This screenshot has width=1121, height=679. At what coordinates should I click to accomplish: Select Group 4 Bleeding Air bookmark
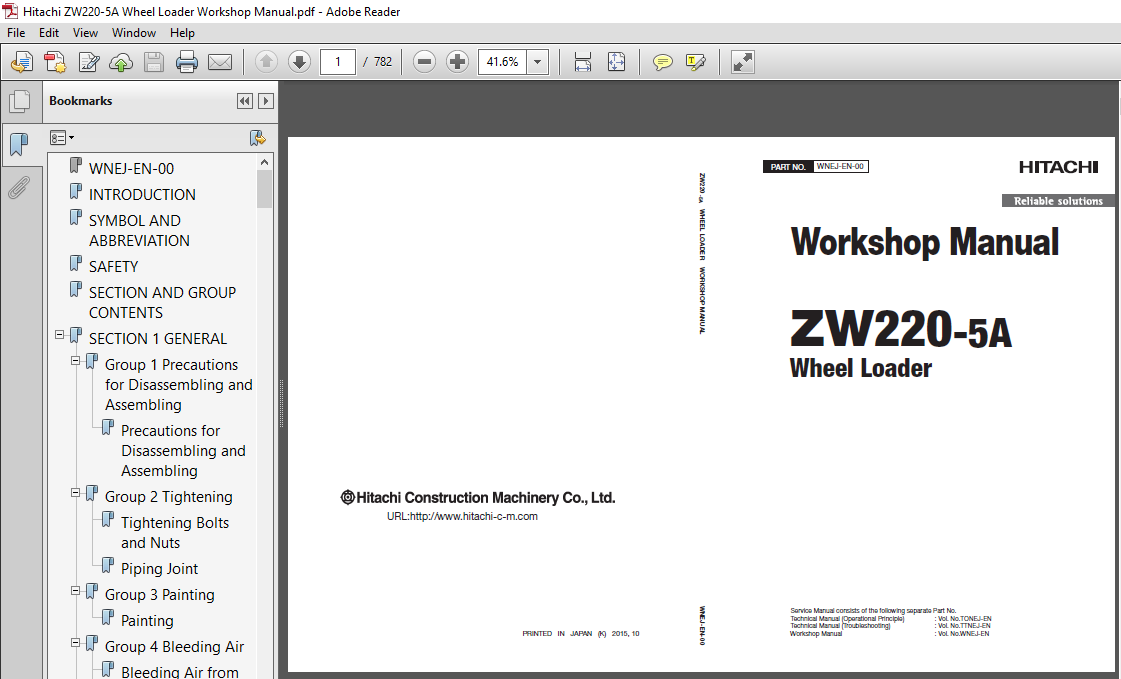click(174, 647)
